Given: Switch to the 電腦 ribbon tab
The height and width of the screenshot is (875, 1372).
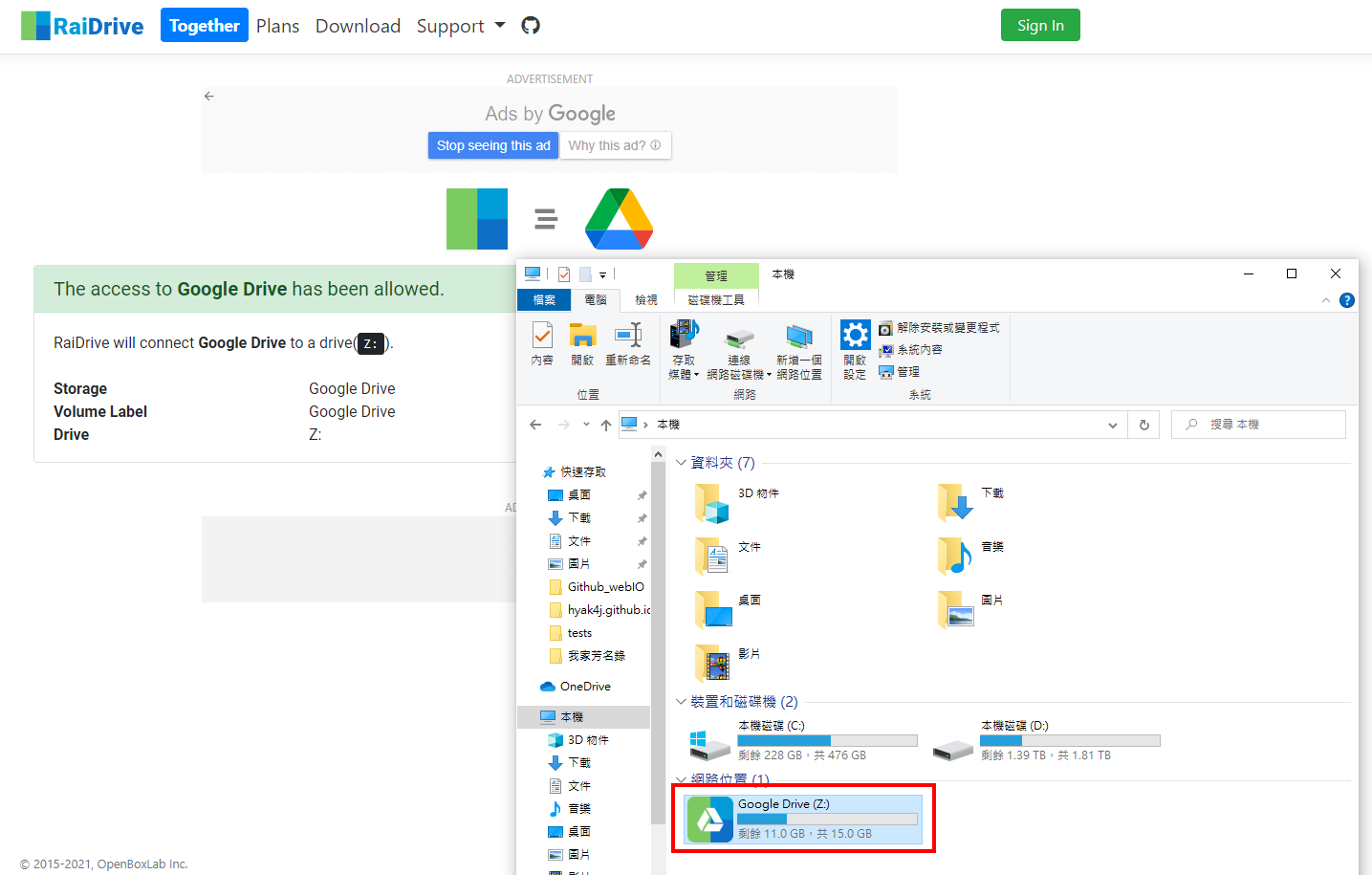Looking at the screenshot, I should pyautogui.click(x=596, y=300).
